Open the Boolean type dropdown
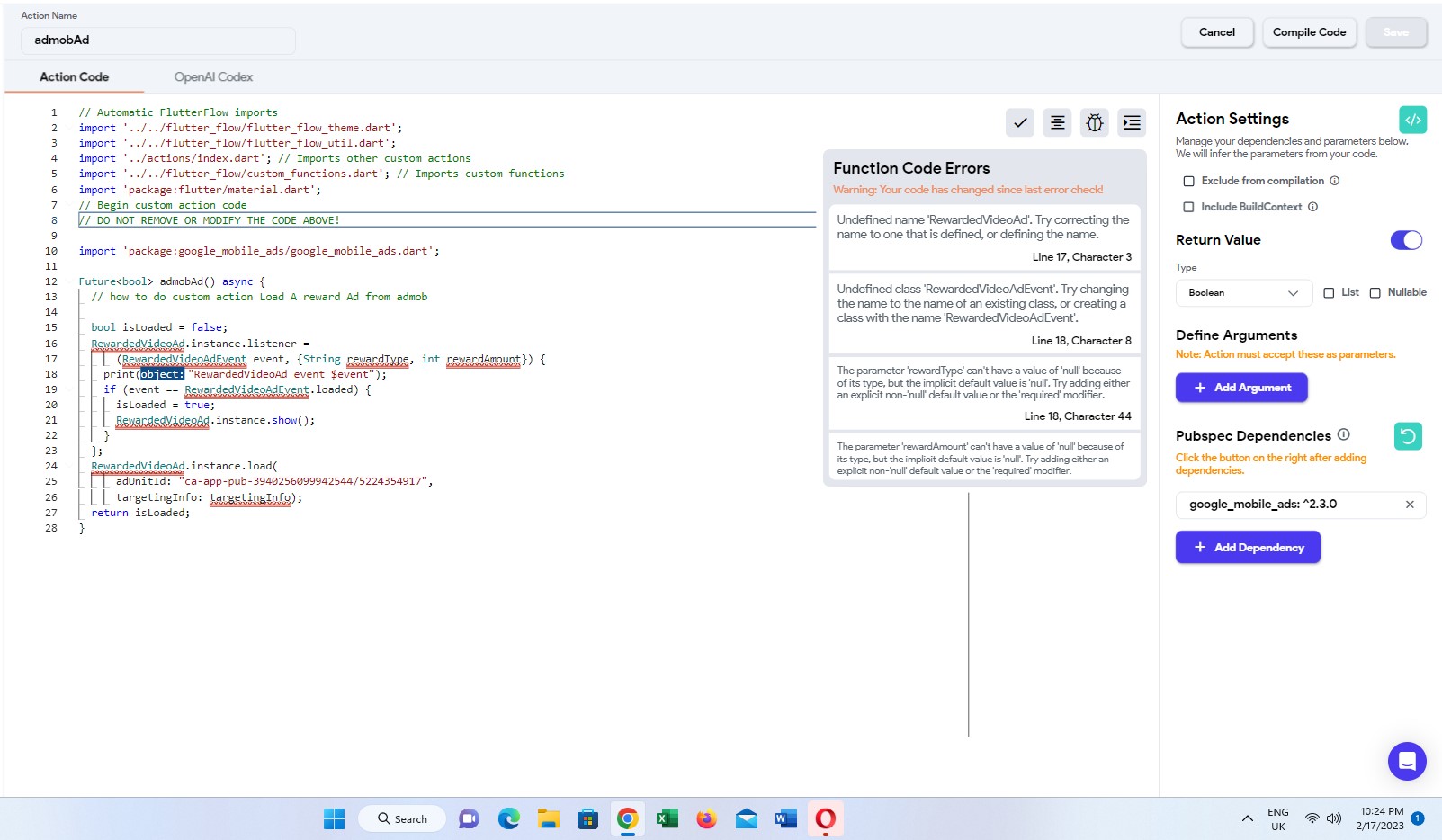The image size is (1442, 840). 1244,293
